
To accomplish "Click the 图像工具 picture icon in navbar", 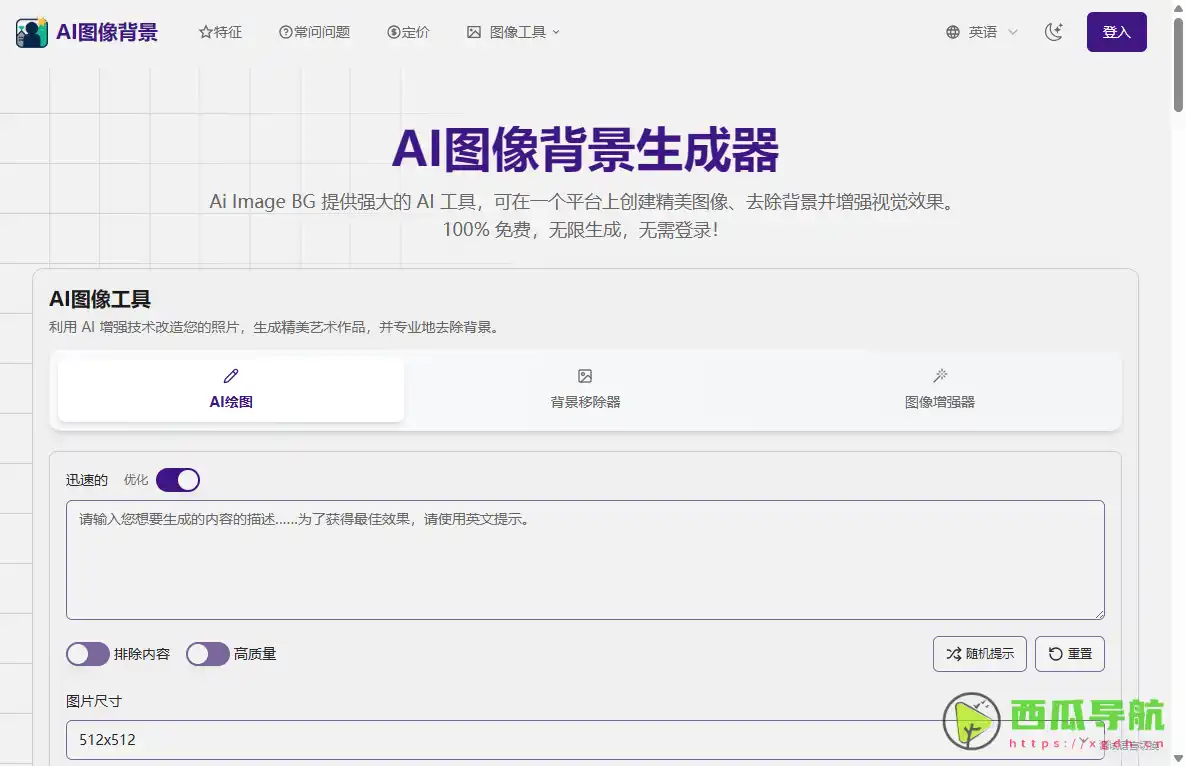I will click(473, 32).
